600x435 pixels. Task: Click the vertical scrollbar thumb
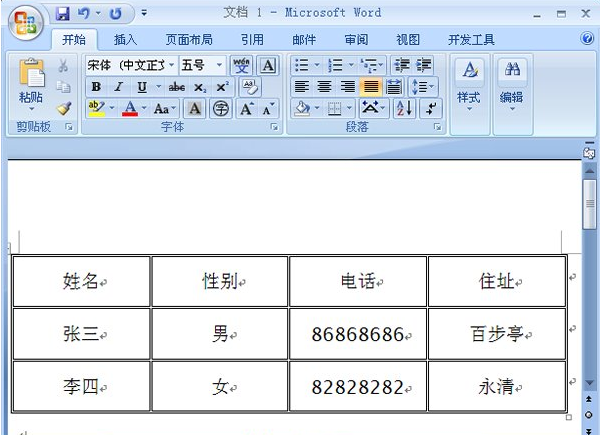[x=590, y=205]
